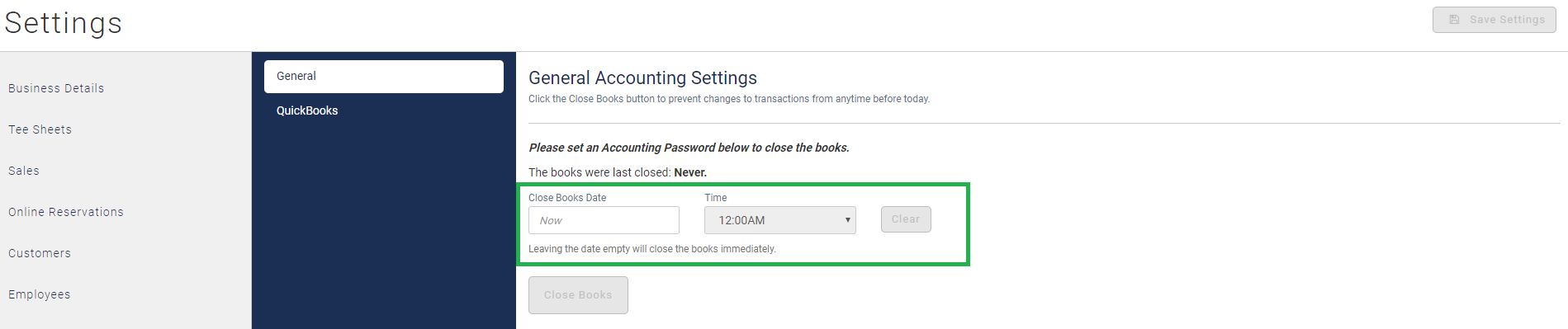Click the Close Books button
The width and height of the screenshot is (1568, 329).
point(578,295)
